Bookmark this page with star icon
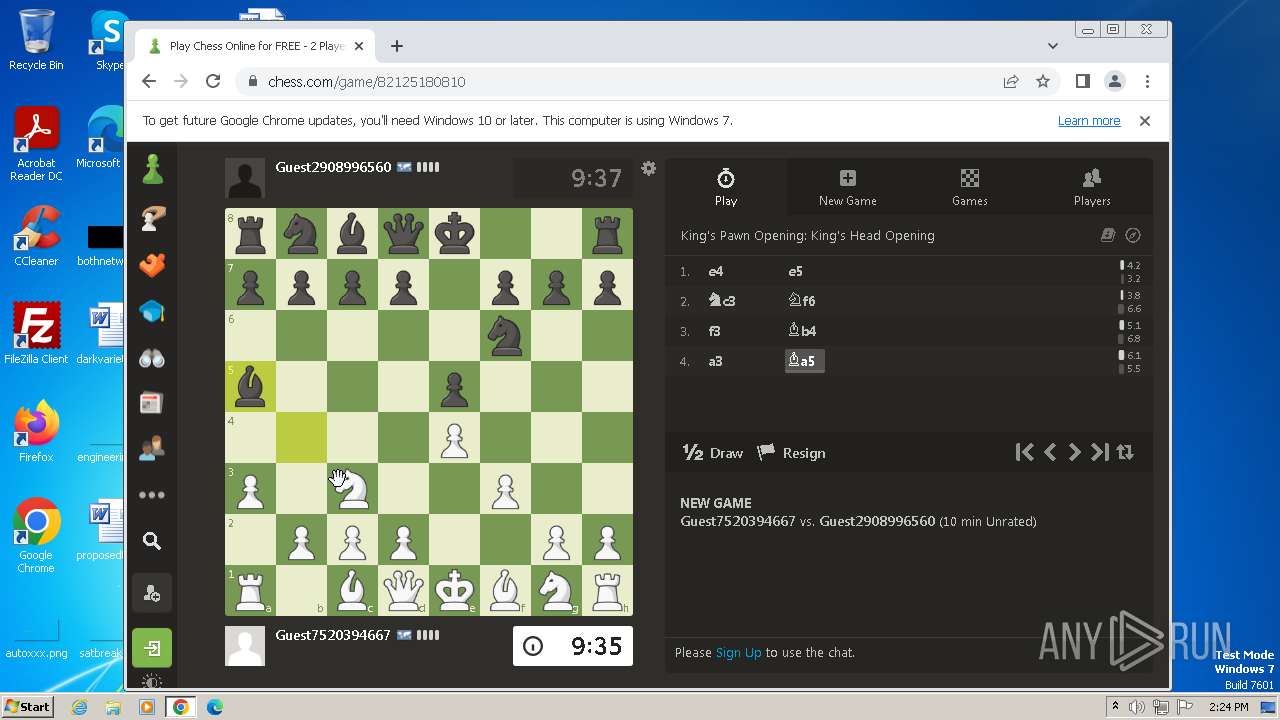This screenshot has width=1280, height=720. (1043, 82)
